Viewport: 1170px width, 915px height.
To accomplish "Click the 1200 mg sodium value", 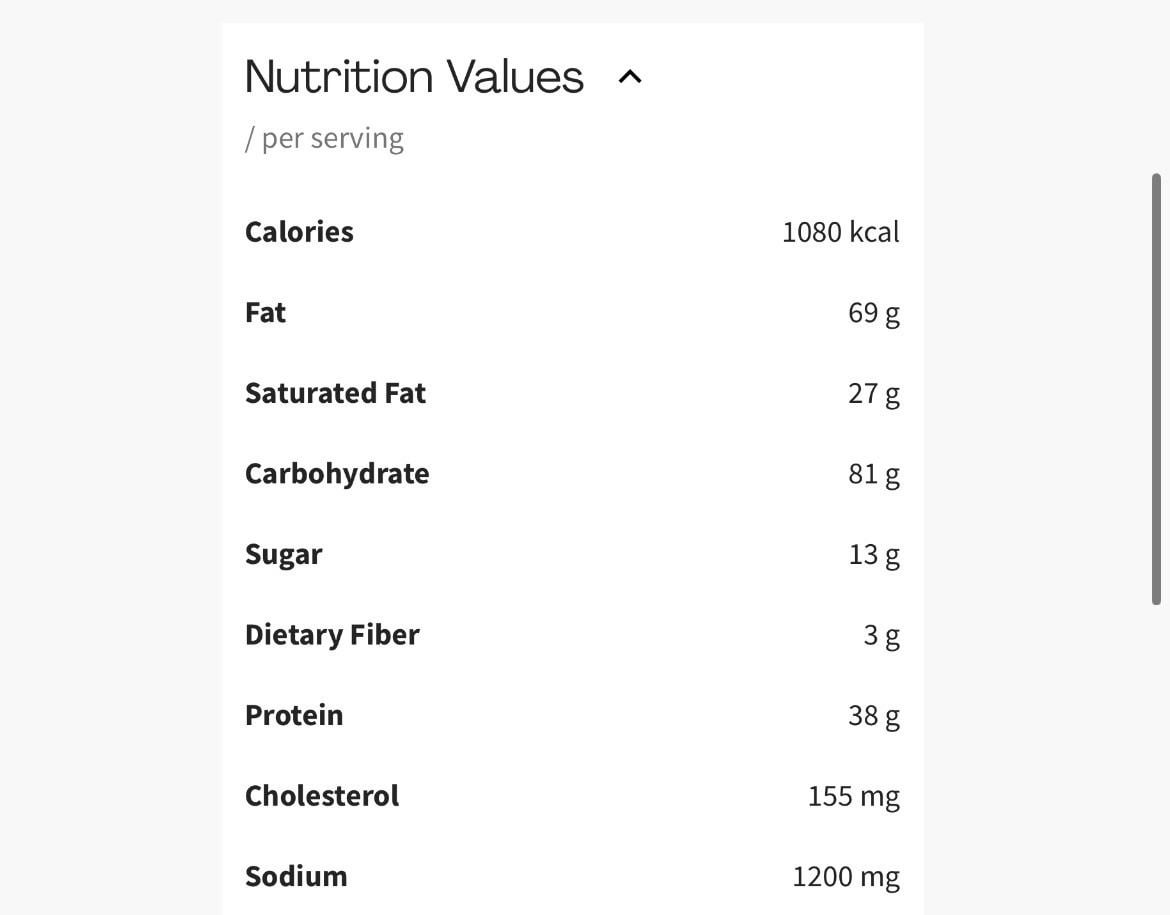I will (845, 877).
